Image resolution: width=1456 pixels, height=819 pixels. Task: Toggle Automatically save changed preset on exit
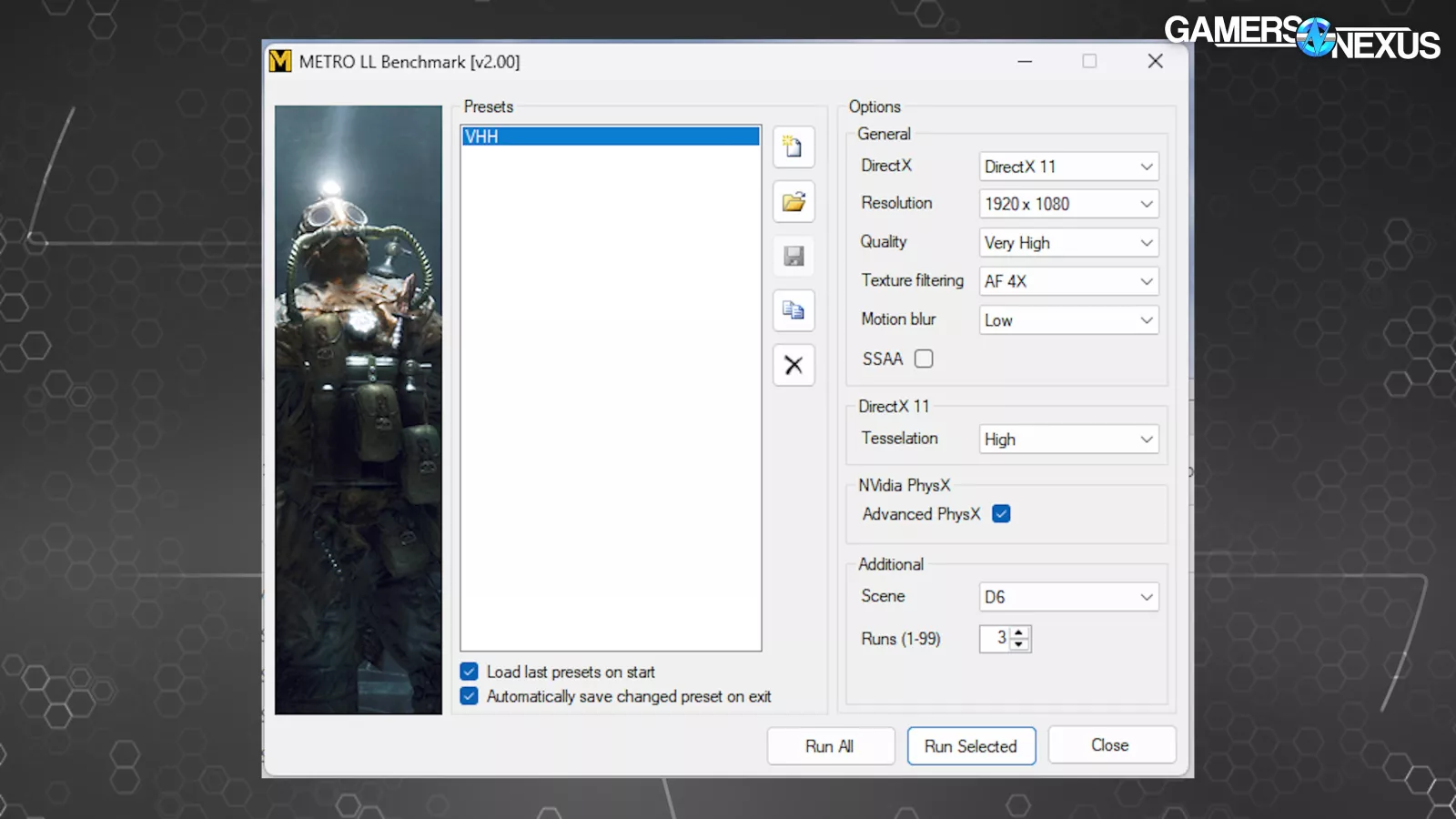click(x=470, y=696)
